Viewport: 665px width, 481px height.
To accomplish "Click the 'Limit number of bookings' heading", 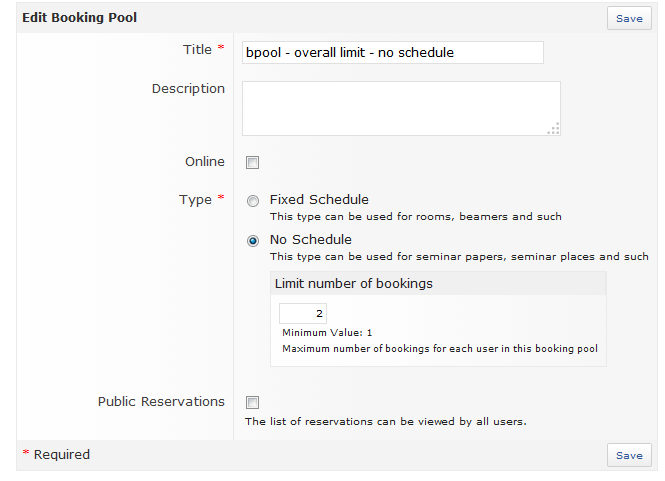I will pyautogui.click(x=354, y=284).
